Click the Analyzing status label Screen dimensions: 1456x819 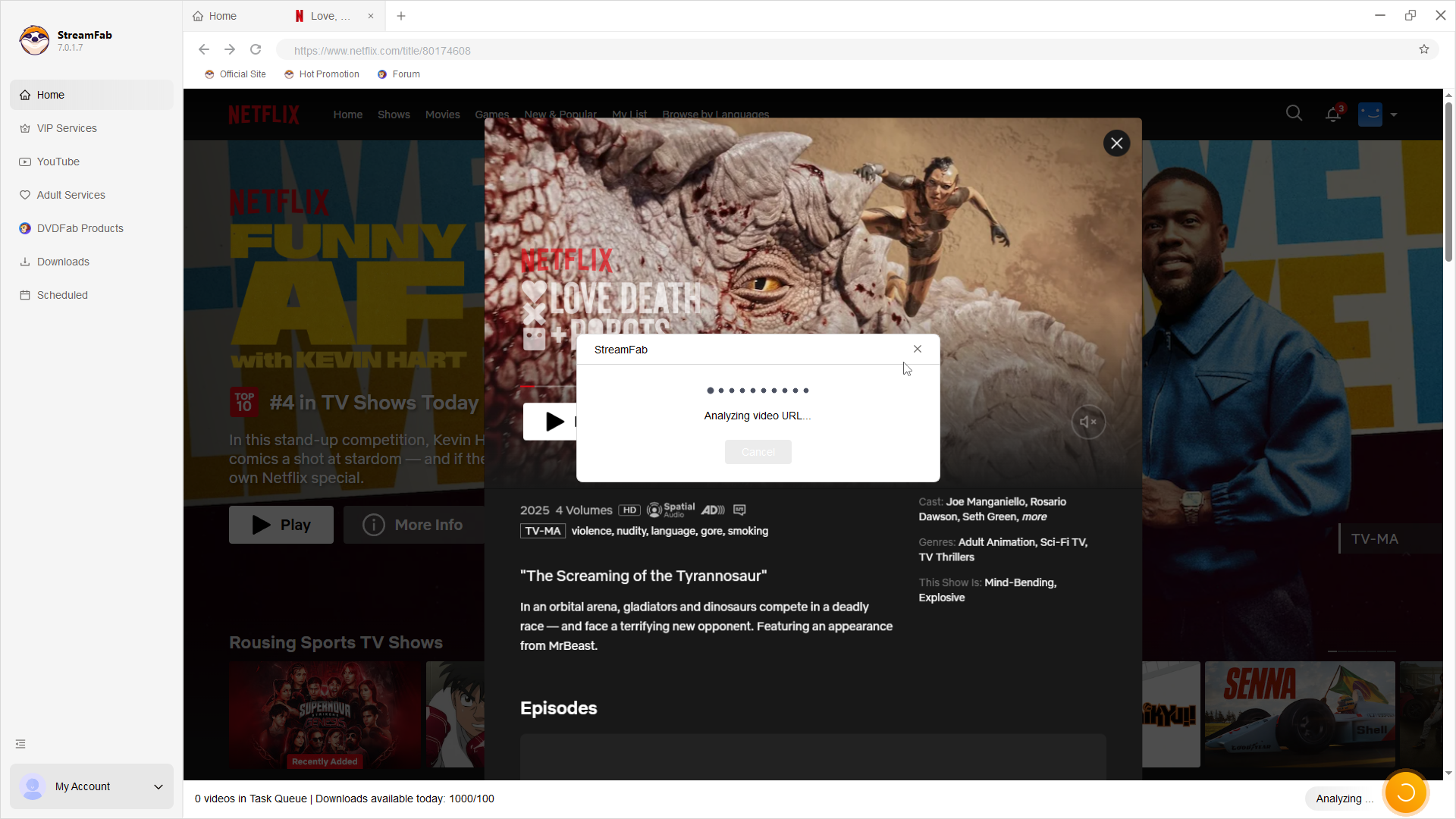coord(1344,799)
